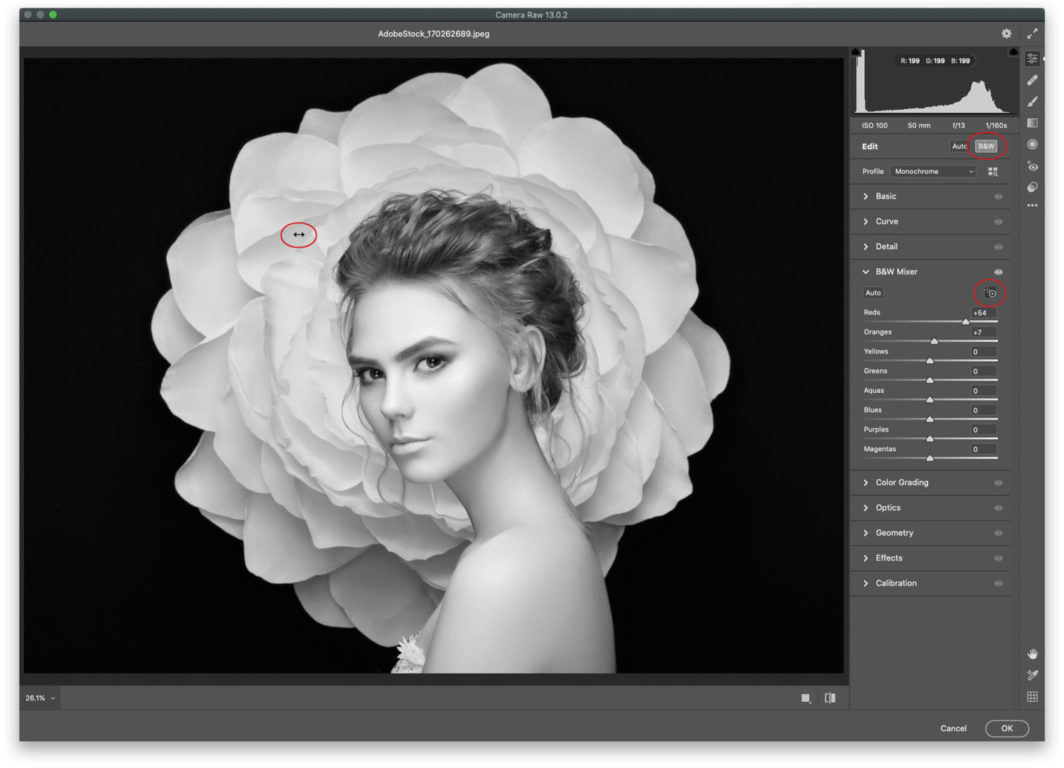
Task: Open the Crop tool
Action: pyautogui.click(x=1032, y=122)
